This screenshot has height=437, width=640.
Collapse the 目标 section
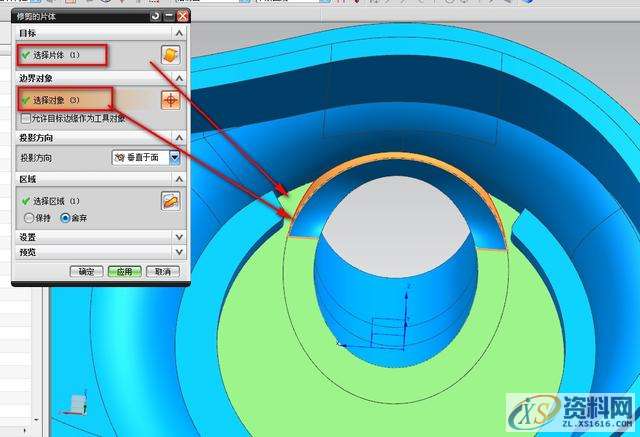pos(179,33)
